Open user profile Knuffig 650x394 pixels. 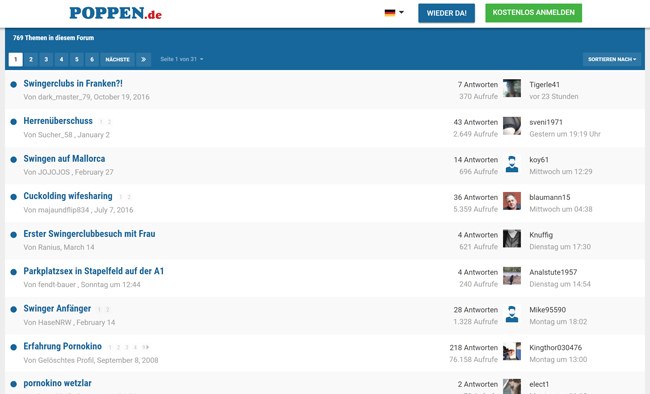click(541, 235)
